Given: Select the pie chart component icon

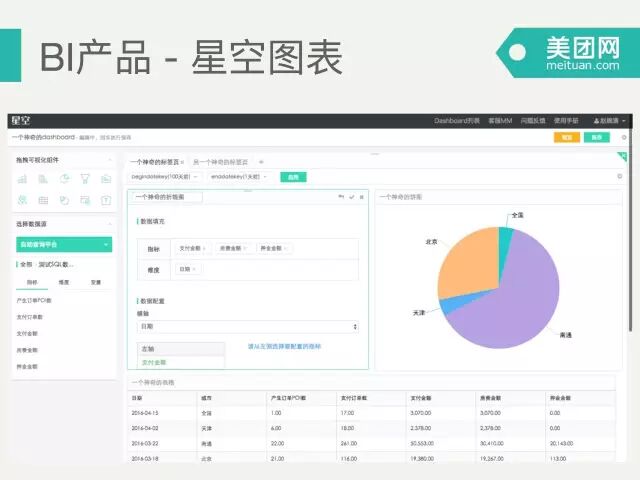Looking at the screenshot, I should 64,179.
